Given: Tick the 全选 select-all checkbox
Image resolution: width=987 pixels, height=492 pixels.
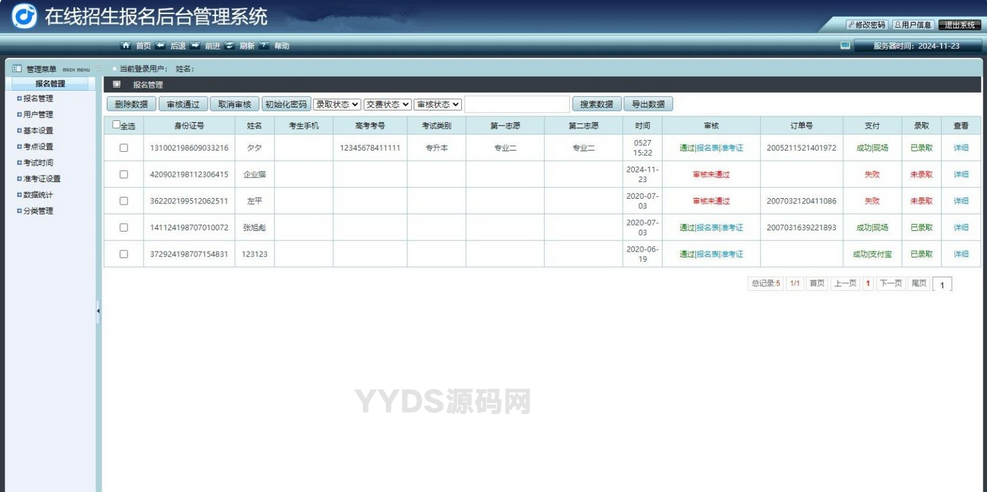Looking at the screenshot, I should (116, 126).
